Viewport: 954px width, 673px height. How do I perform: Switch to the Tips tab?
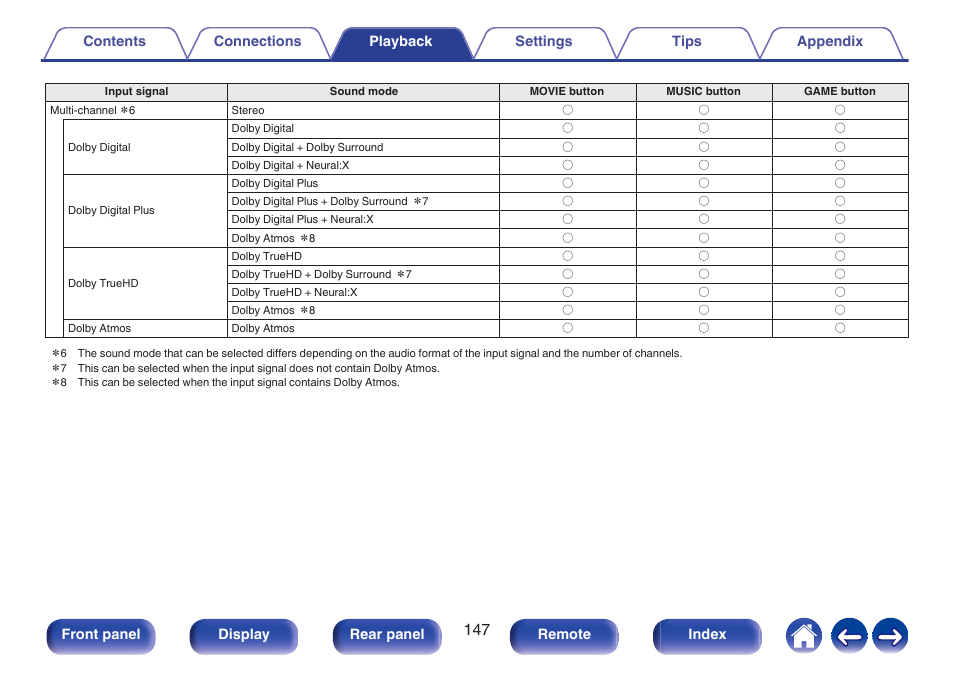point(686,42)
